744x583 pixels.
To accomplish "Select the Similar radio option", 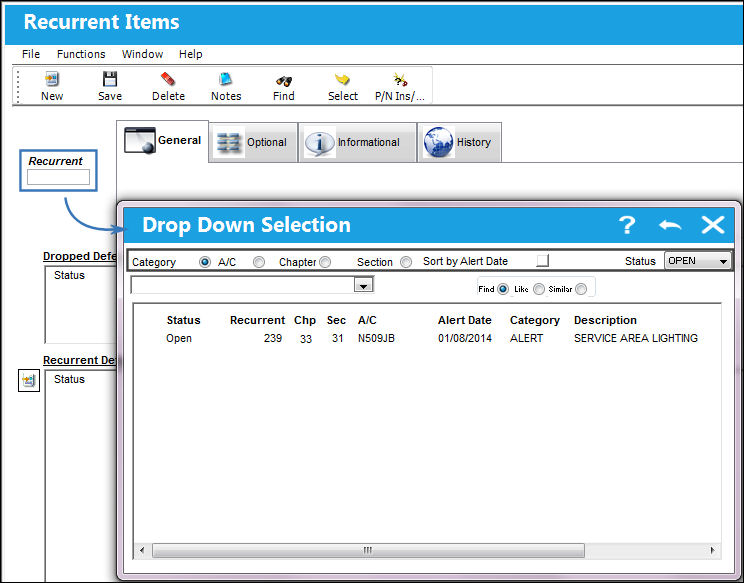I will coord(581,289).
